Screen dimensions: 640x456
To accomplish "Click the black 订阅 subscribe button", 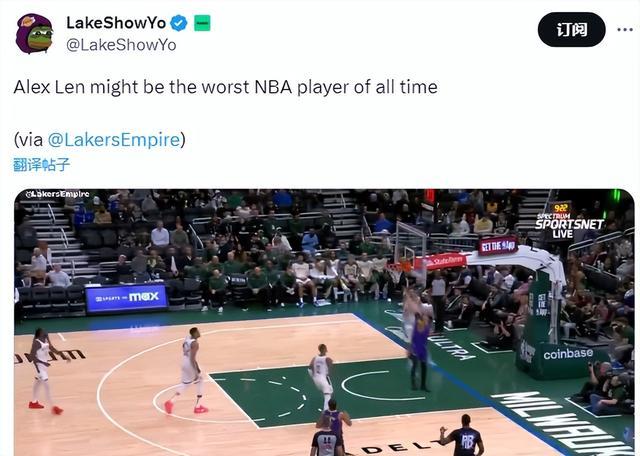I will coord(571,29).
